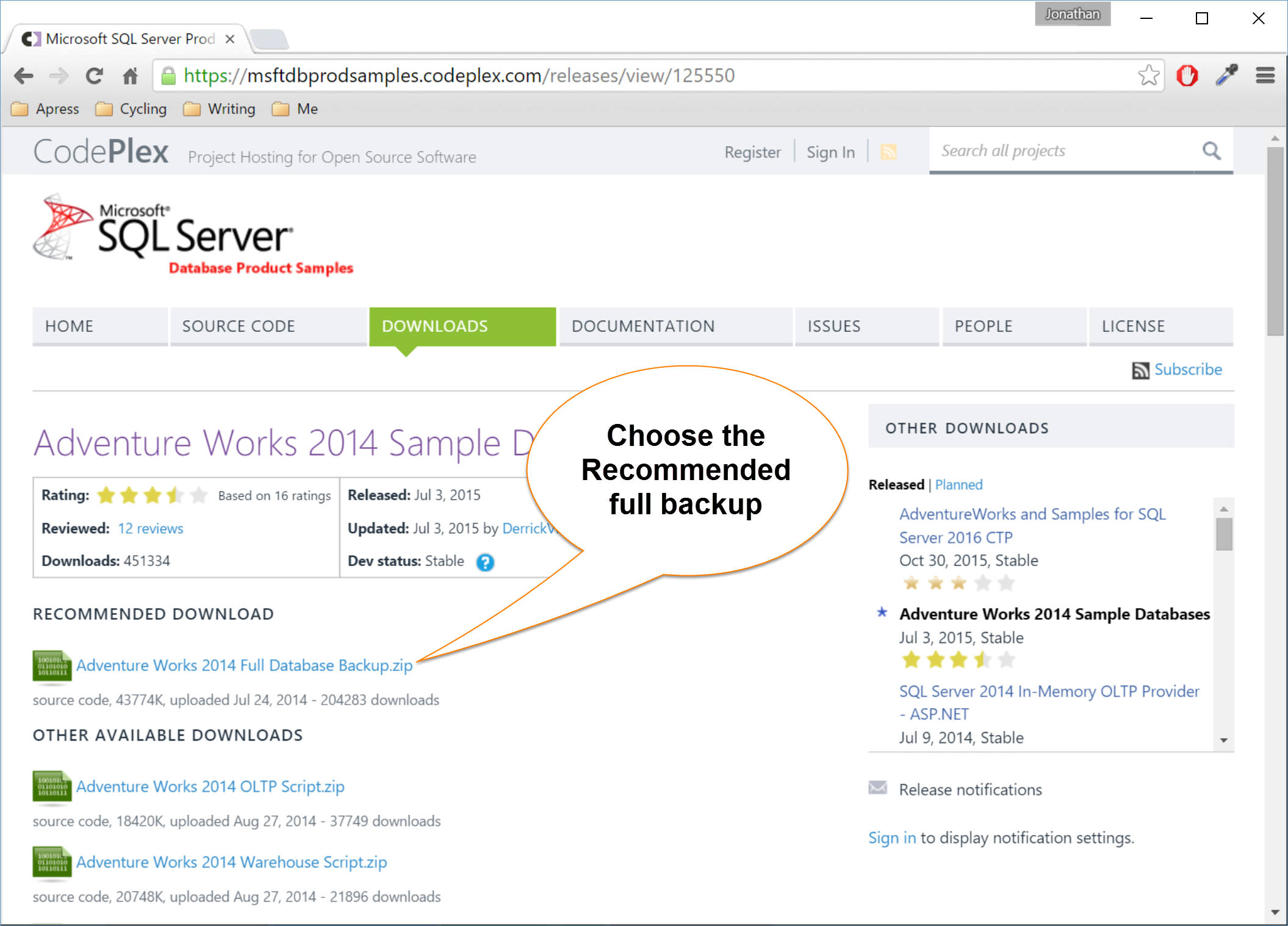Click in the Search all projects field

[x=1062, y=151]
